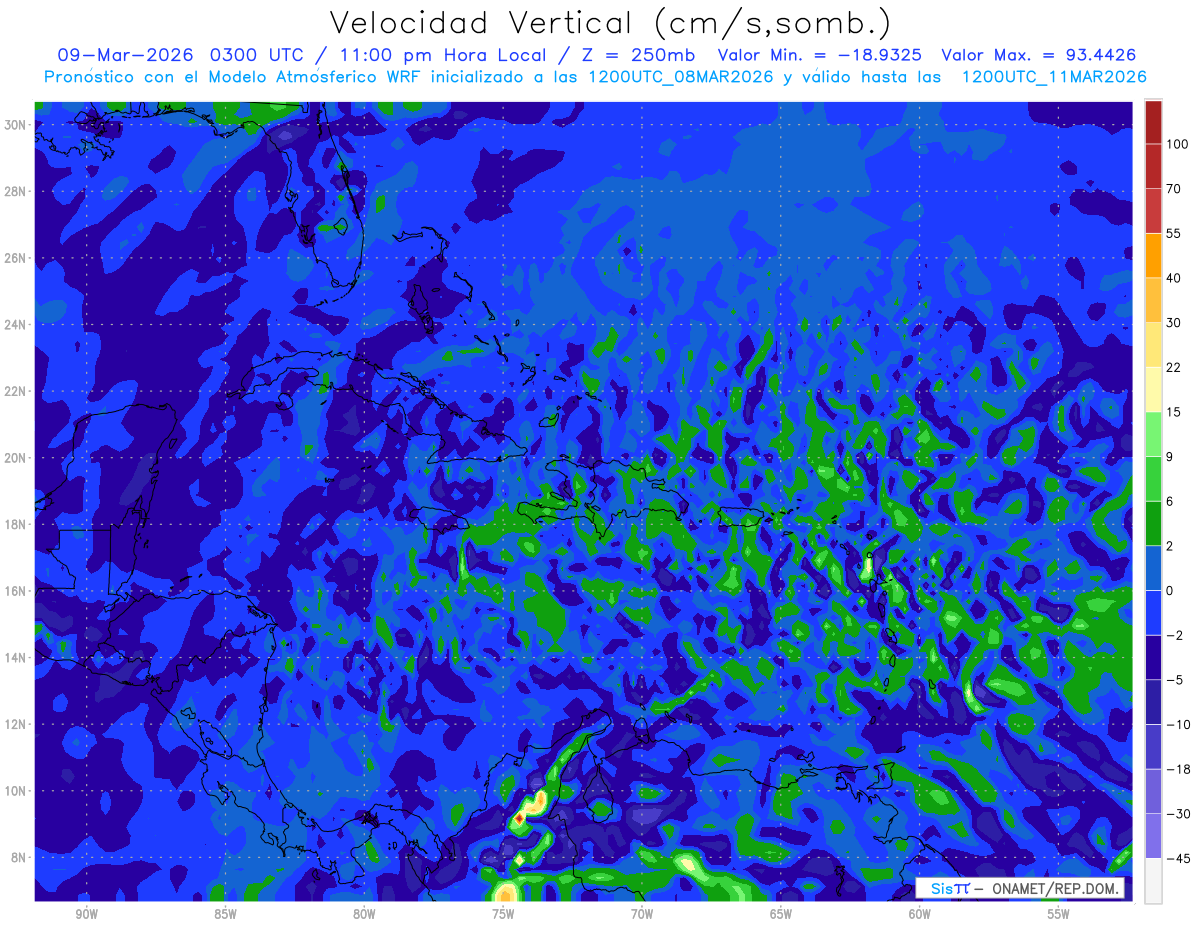Select the red swatch between 70 and 100
Viewport: 1200px width, 927px height.
(x=1153, y=166)
